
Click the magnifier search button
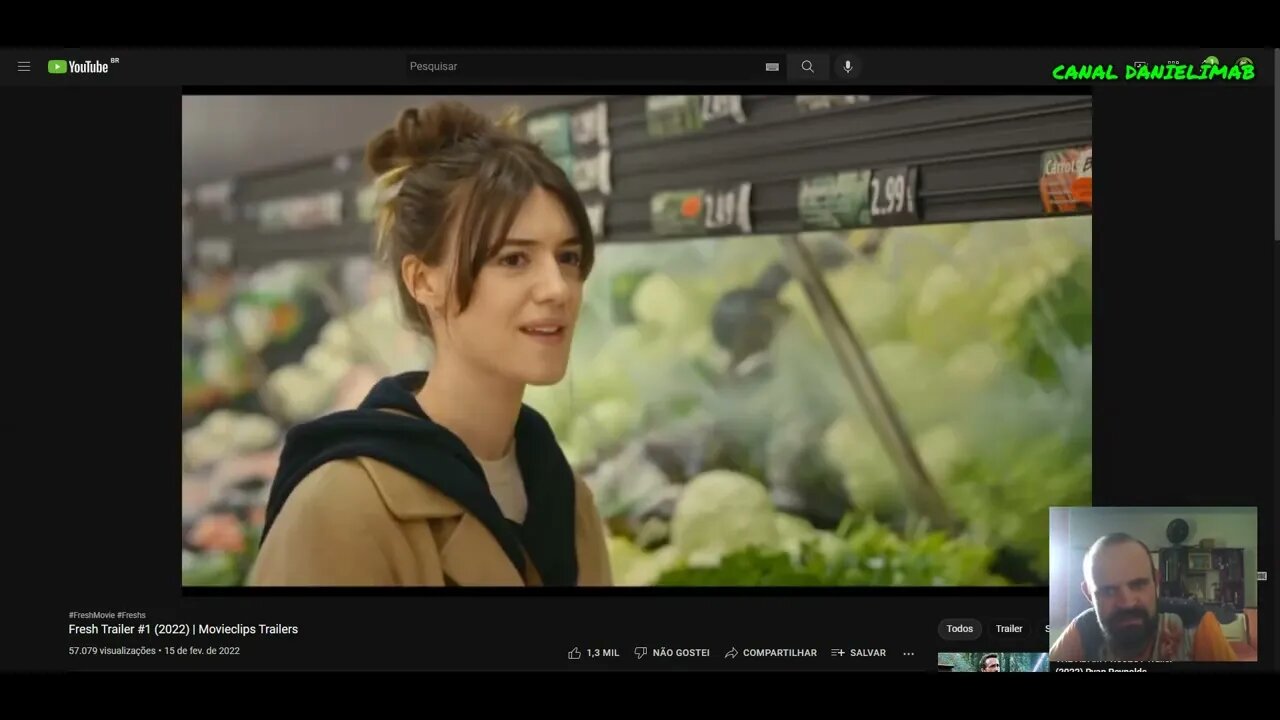coord(807,67)
